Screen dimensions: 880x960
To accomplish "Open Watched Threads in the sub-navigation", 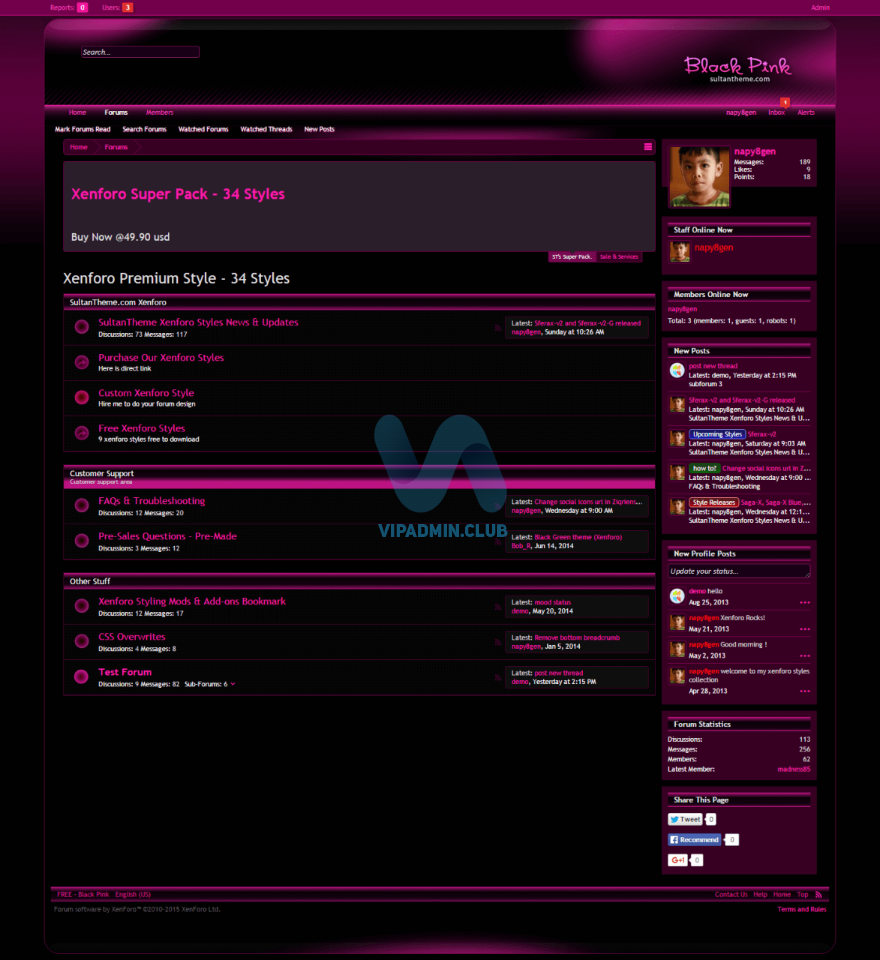I will coord(266,129).
